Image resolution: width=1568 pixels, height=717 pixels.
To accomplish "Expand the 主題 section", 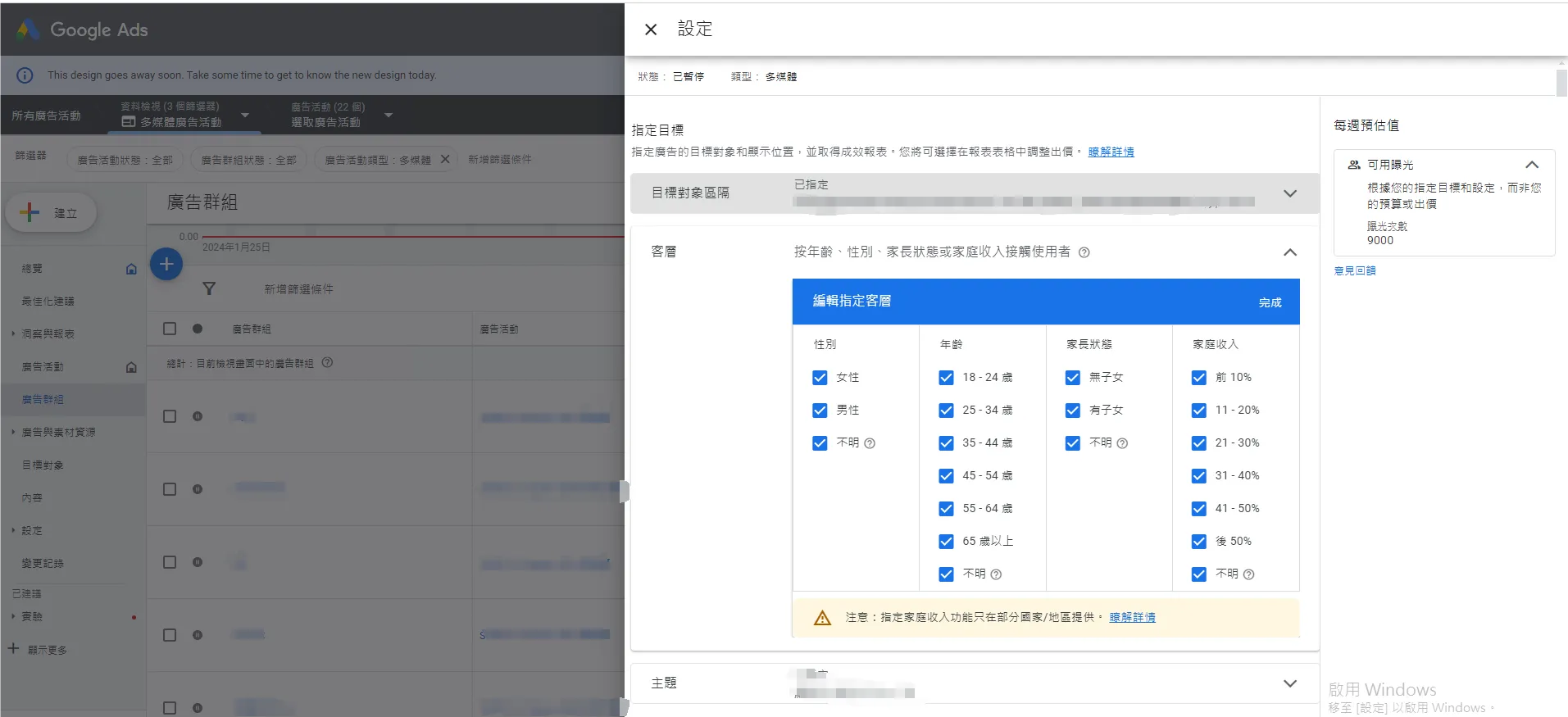I will [x=1289, y=683].
